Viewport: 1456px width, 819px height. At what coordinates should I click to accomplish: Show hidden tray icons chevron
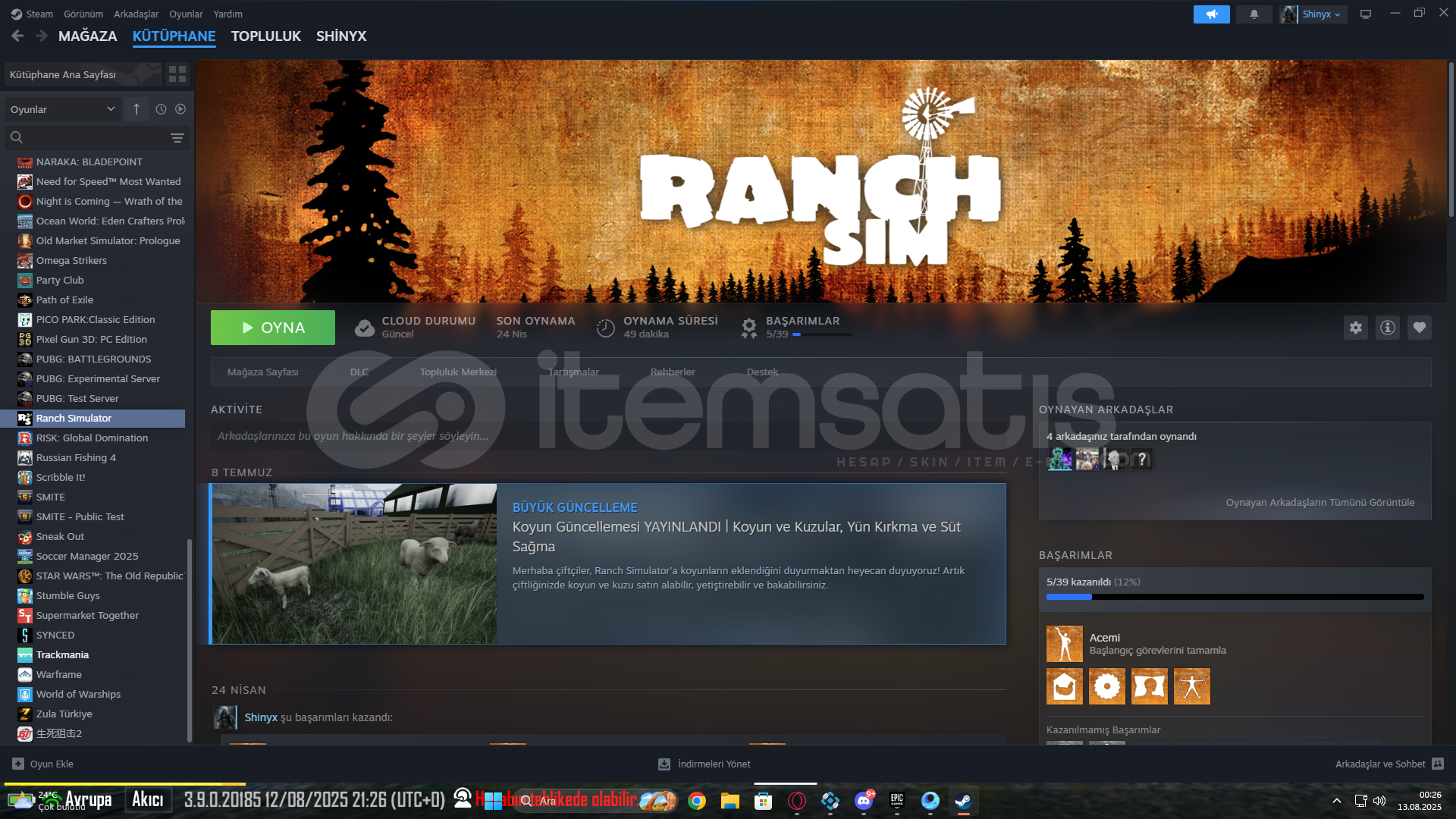point(1337,801)
